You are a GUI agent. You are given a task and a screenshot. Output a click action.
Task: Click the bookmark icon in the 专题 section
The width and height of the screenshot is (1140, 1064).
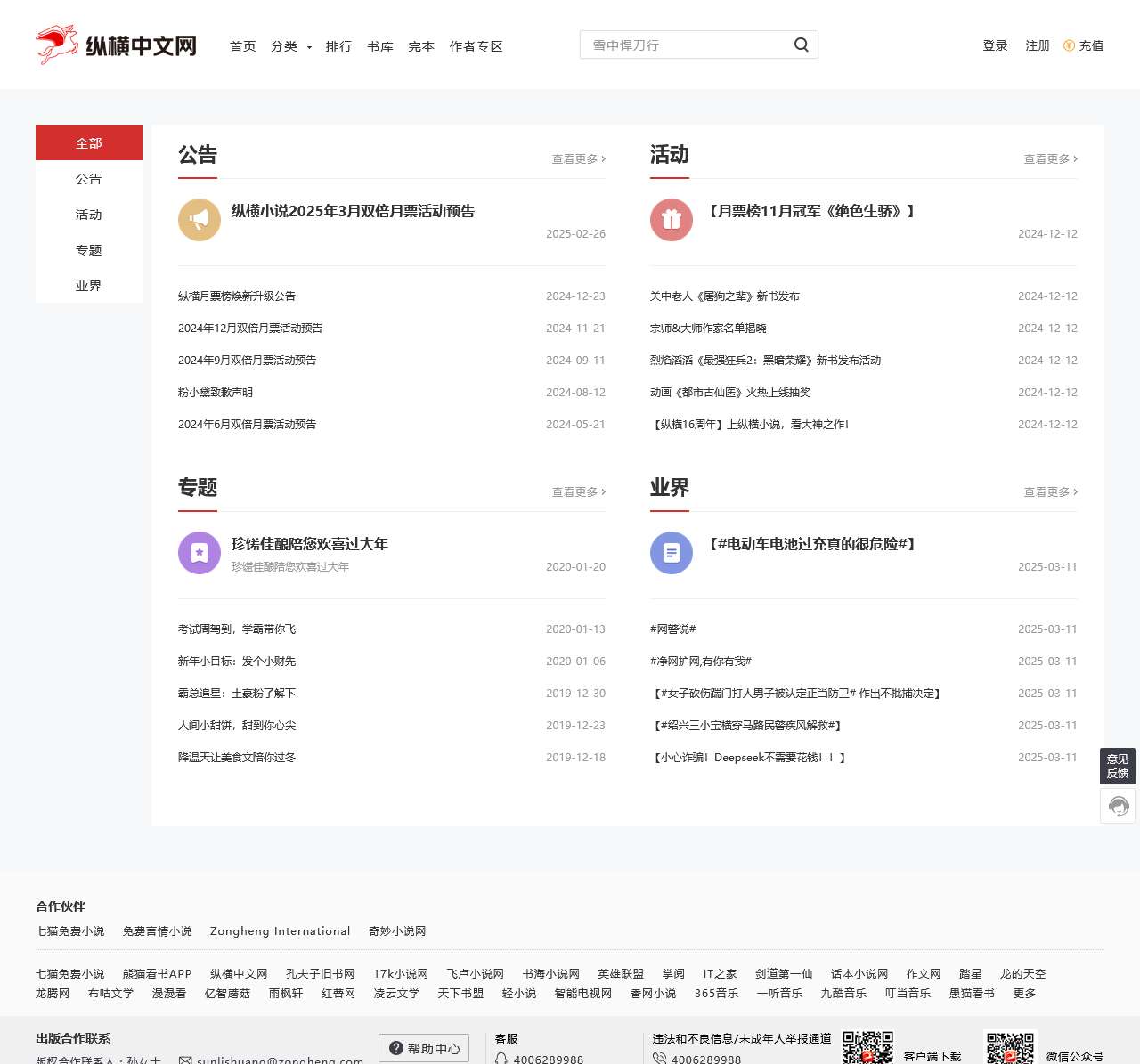point(199,552)
